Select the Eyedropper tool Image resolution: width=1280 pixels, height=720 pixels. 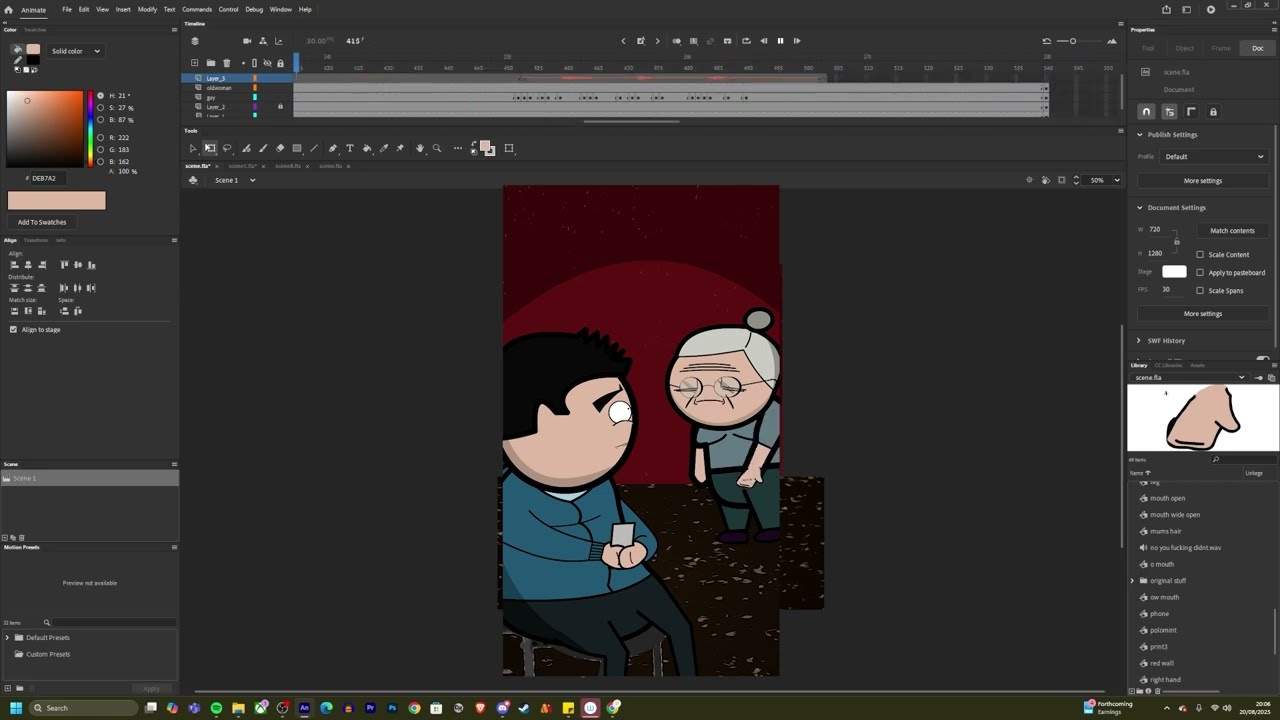click(384, 148)
